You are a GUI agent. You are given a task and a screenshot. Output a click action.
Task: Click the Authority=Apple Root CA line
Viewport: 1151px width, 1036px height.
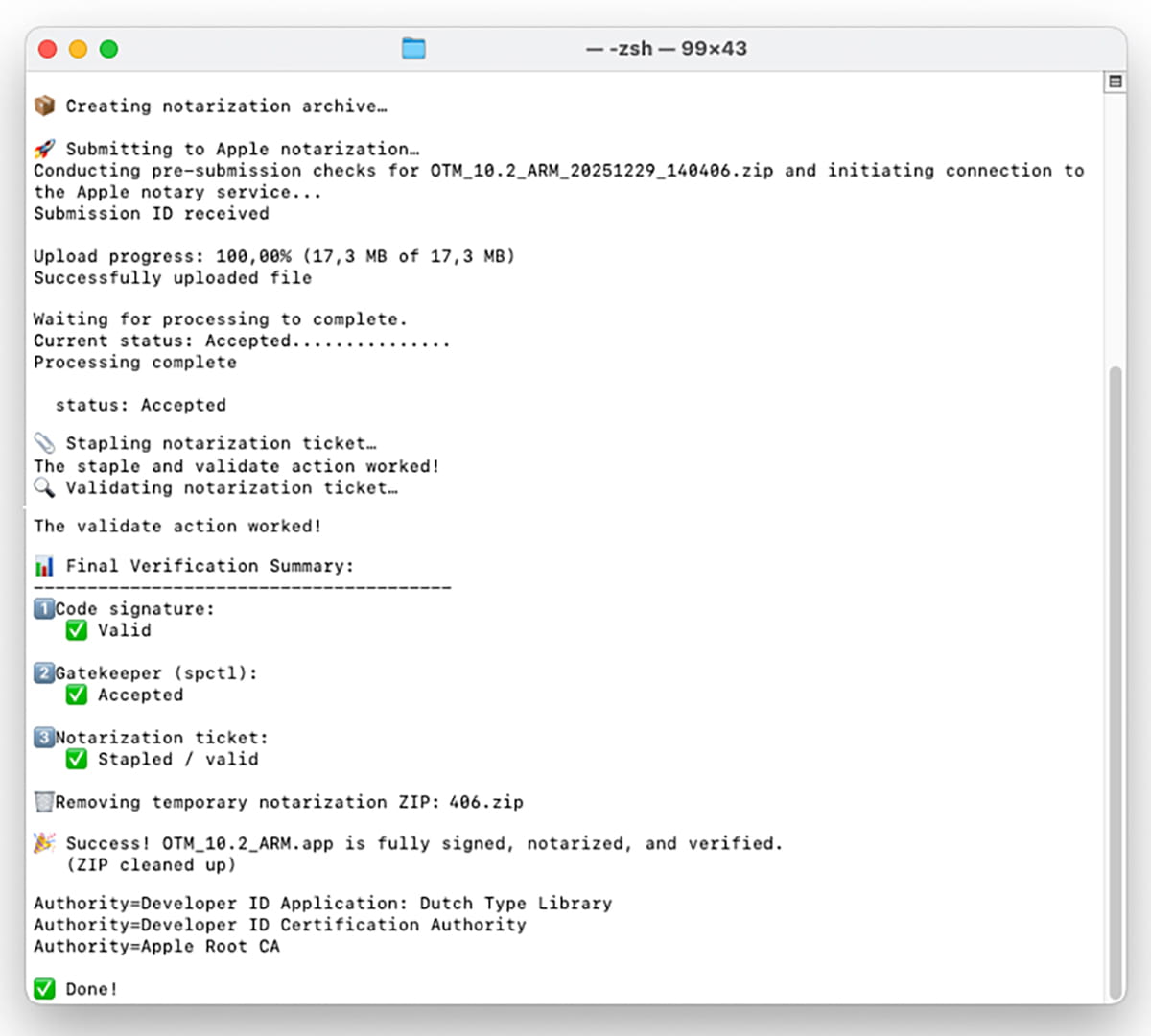click(x=156, y=946)
